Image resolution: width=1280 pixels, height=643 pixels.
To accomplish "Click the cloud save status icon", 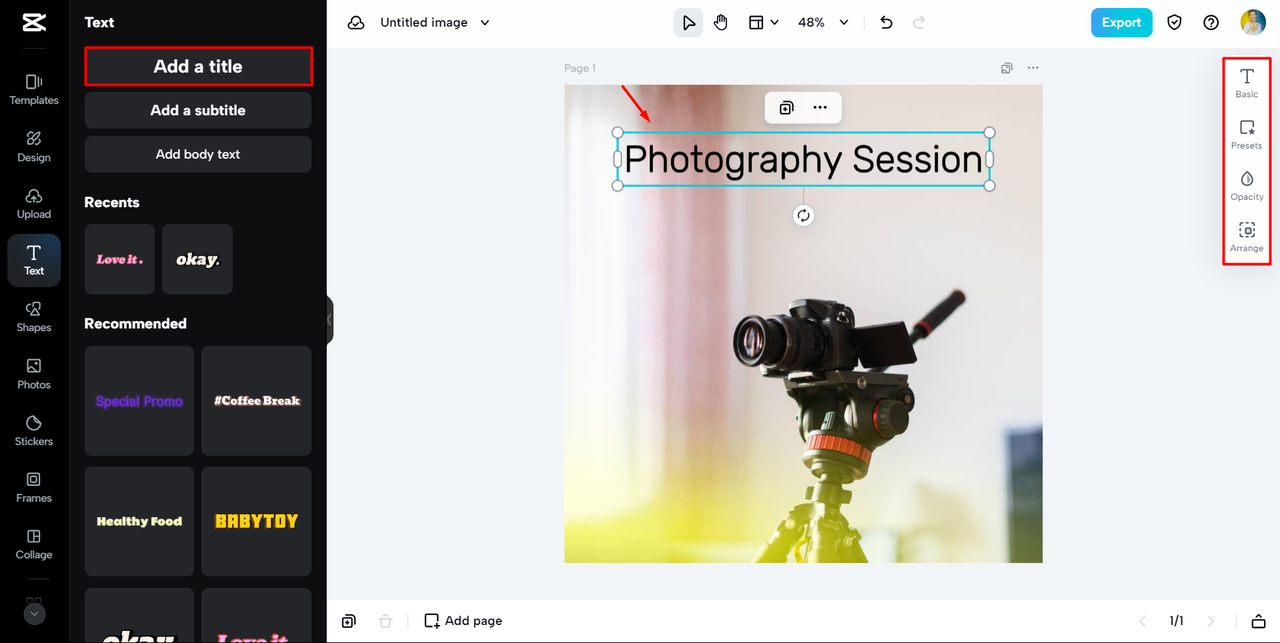I will pyautogui.click(x=356, y=22).
